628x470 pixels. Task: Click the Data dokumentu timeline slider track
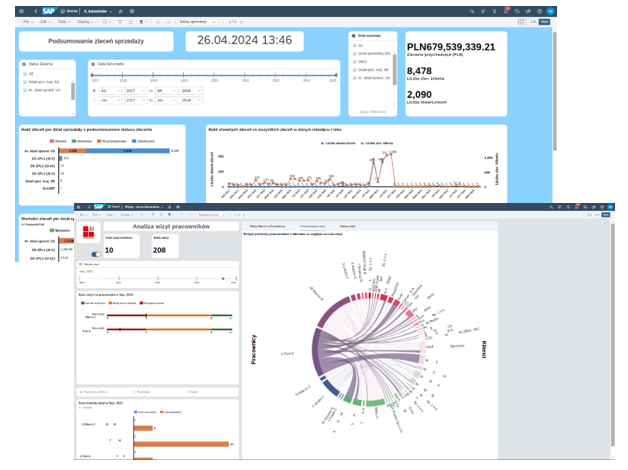200,75
